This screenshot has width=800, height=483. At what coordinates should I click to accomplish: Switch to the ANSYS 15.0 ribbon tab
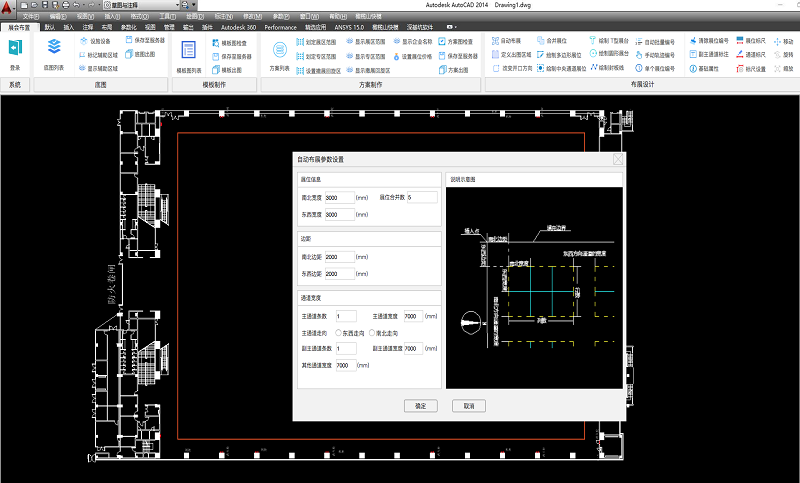(x=349, y=27)
